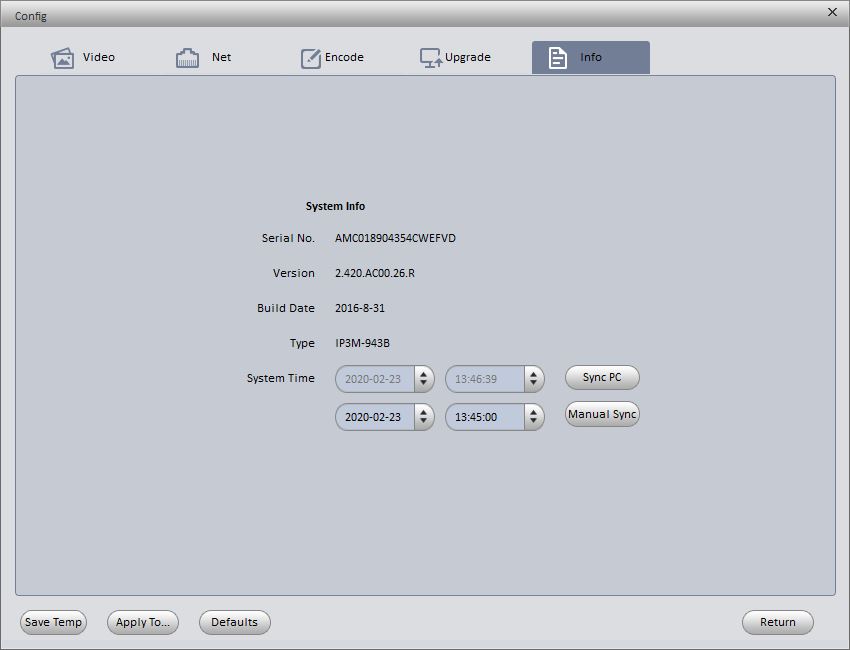Viewport: 850px width, 650px height.
Task: Click the Sync PC button
Action: pos(602,377)
